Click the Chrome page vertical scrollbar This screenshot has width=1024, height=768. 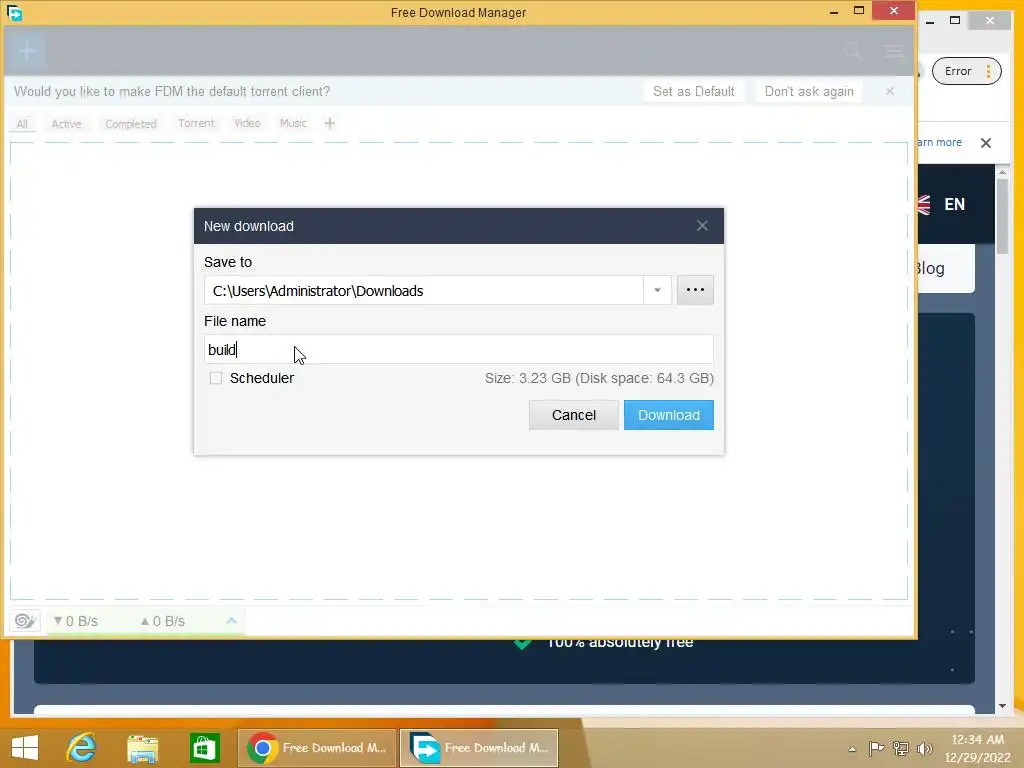1002,216
